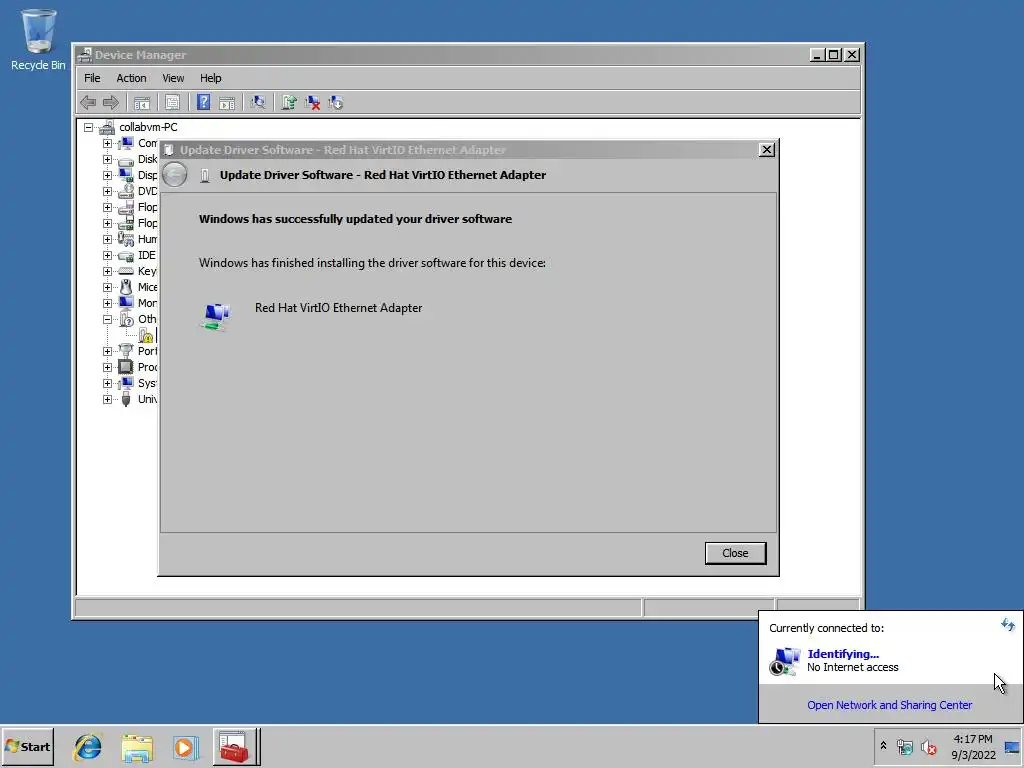Open Properties via the toolbar sheet icon

pyautogui.click(x=172, y=103)
